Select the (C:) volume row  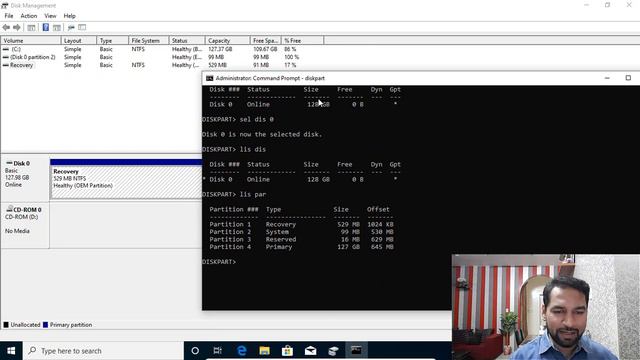tap(163, 49)
